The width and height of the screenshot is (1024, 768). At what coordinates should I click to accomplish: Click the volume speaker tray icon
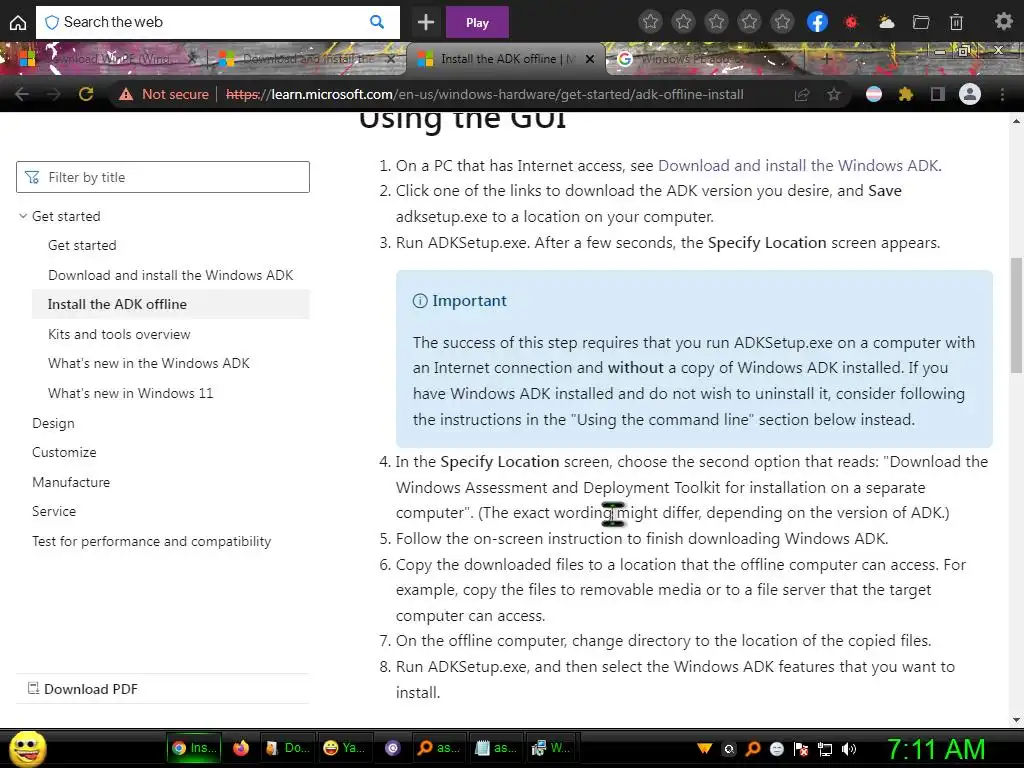pos(849,749)
